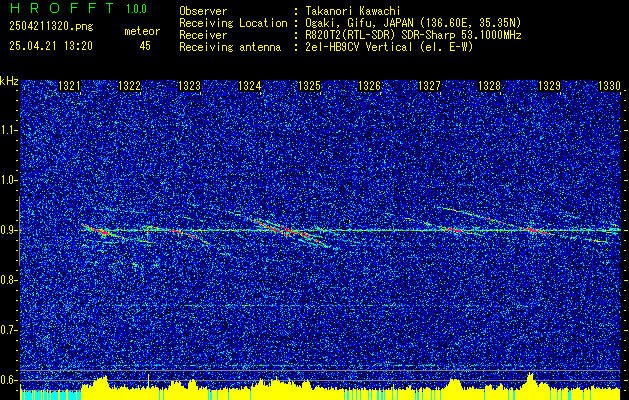Click the Observer label
629x400 pixels.
tap(203, 11)
